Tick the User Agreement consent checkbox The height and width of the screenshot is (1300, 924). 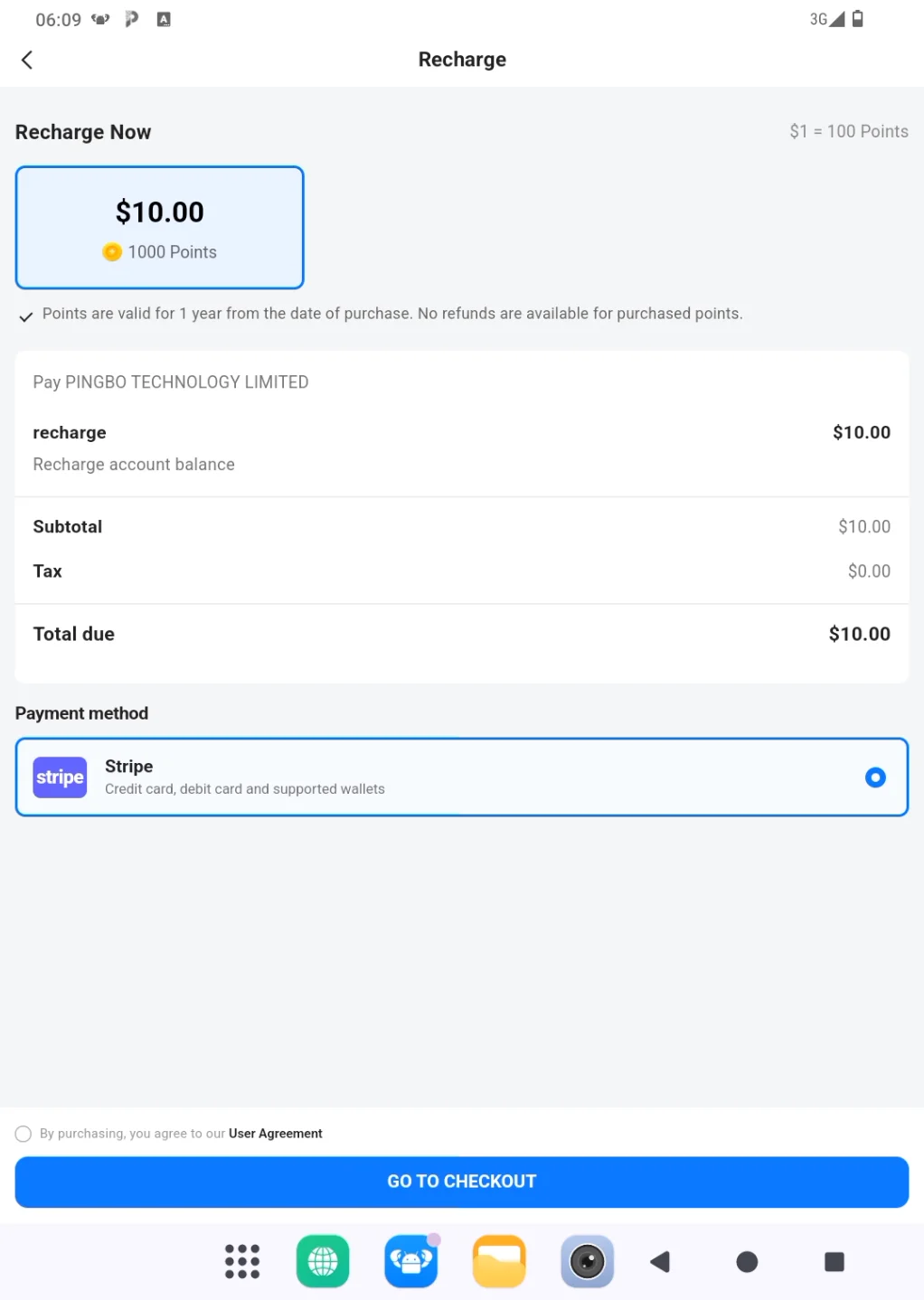[x=24, y=1134]
